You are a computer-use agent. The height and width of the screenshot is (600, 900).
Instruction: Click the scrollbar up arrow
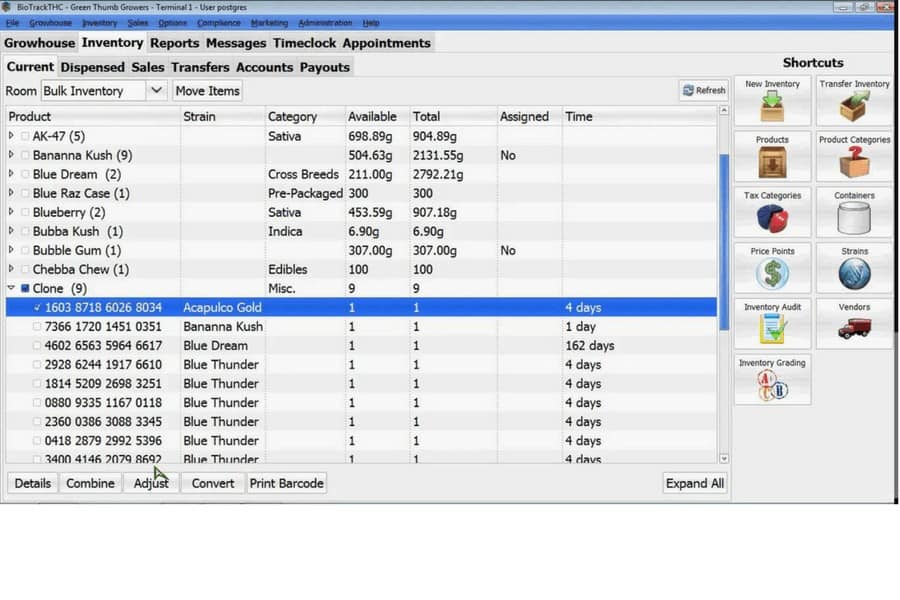(724, 110)
